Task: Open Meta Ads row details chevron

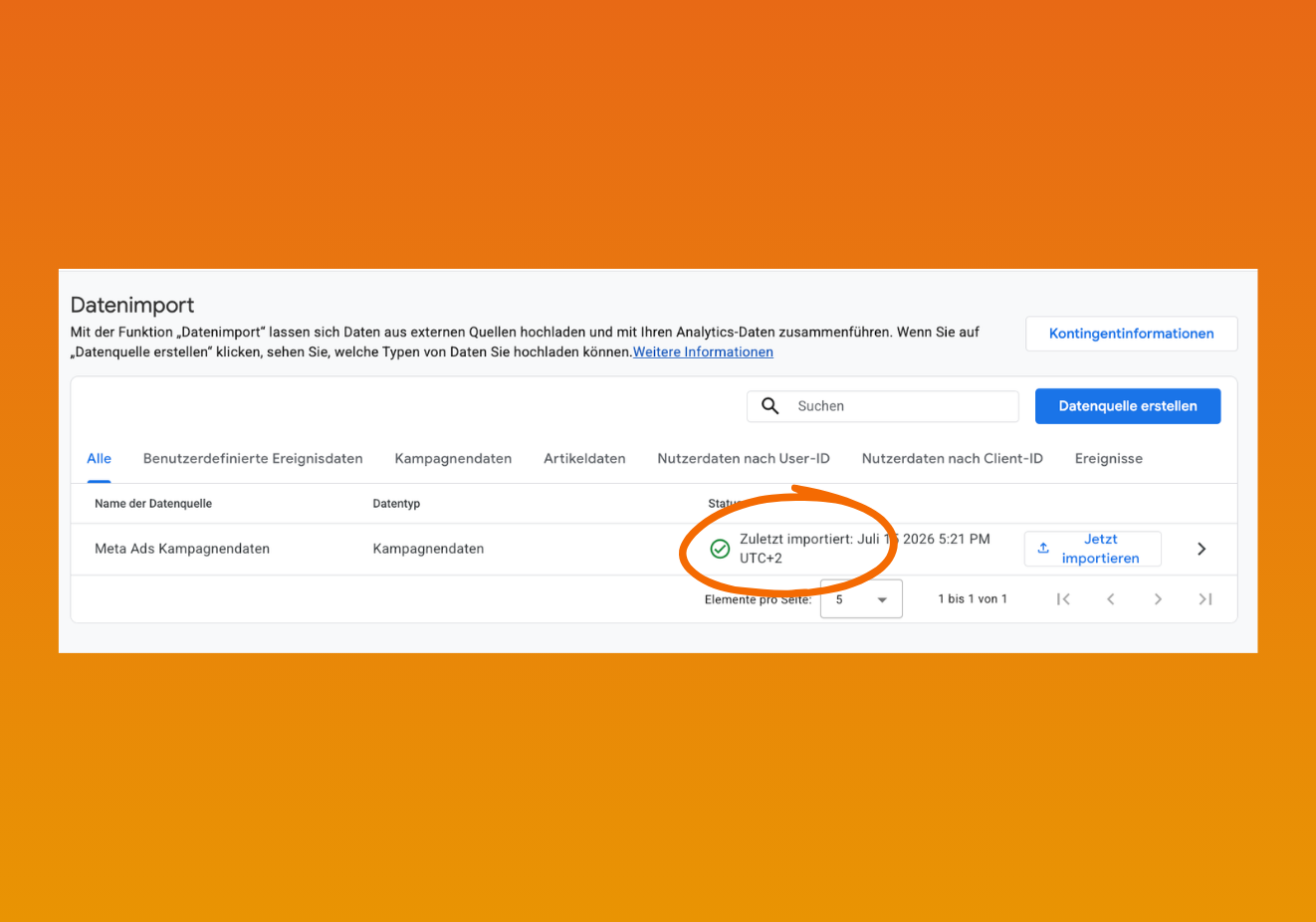Action: (1202, 549)
